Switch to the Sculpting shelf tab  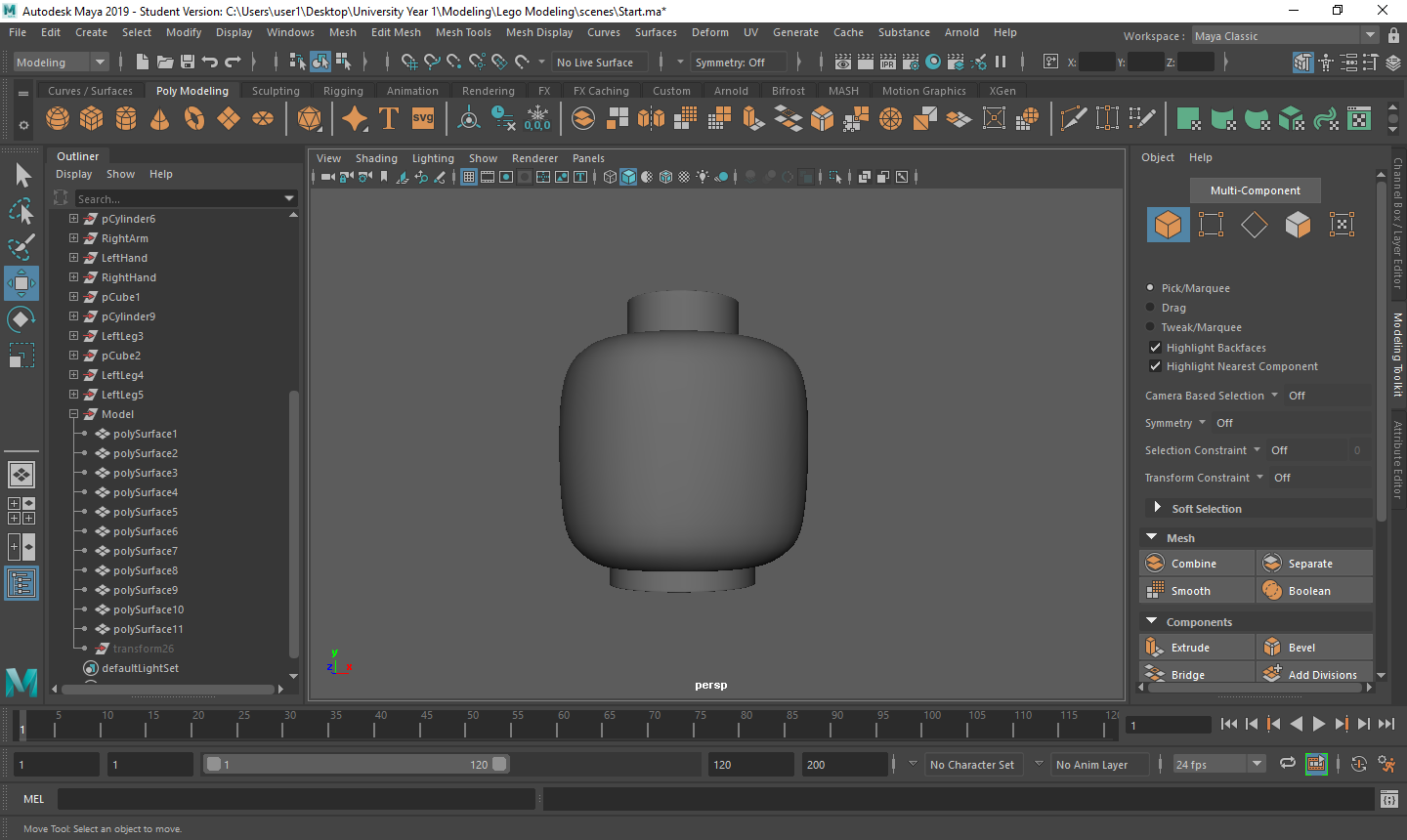pos(276,91)
